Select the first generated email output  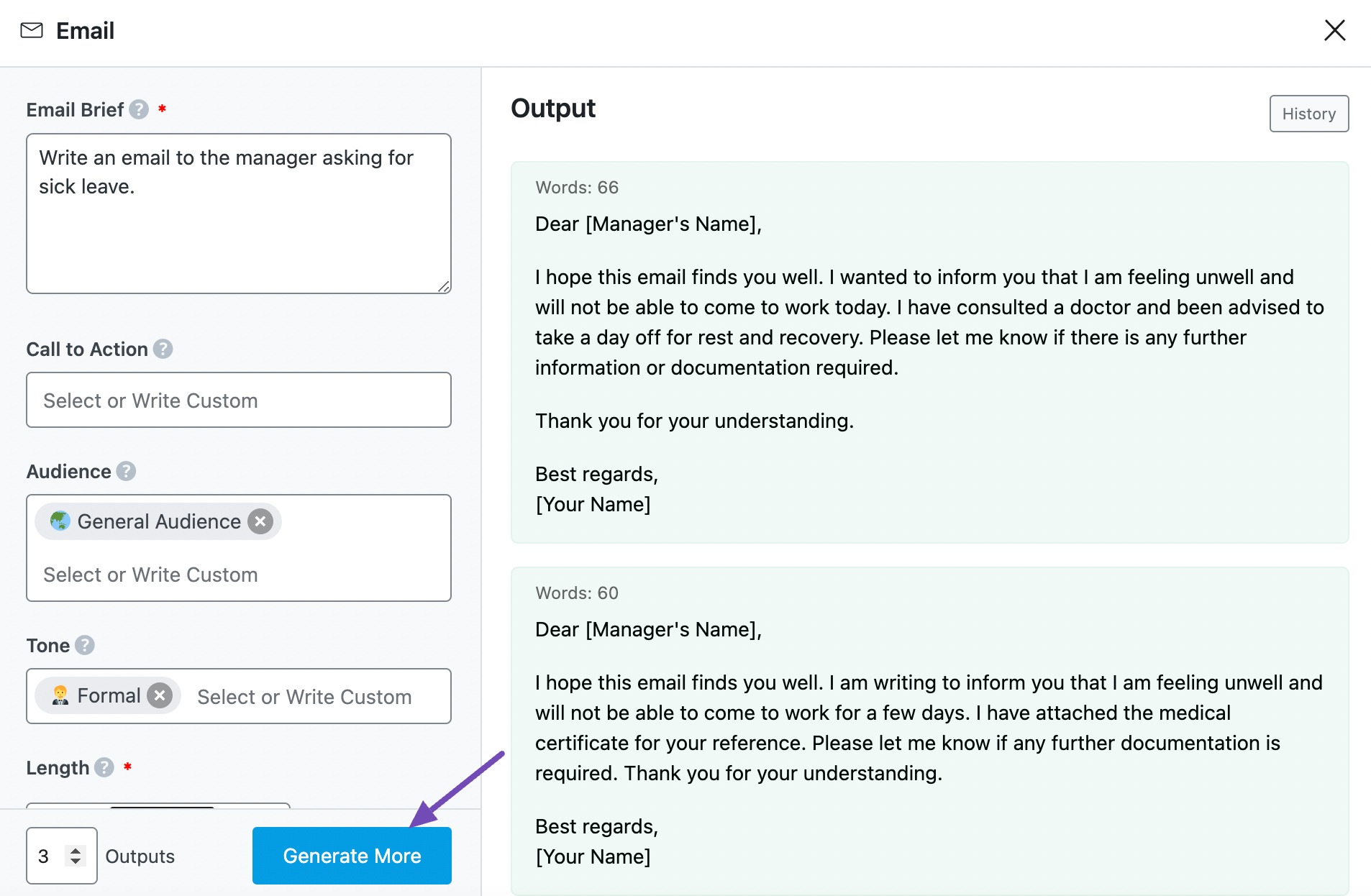[x=928, y=352]
